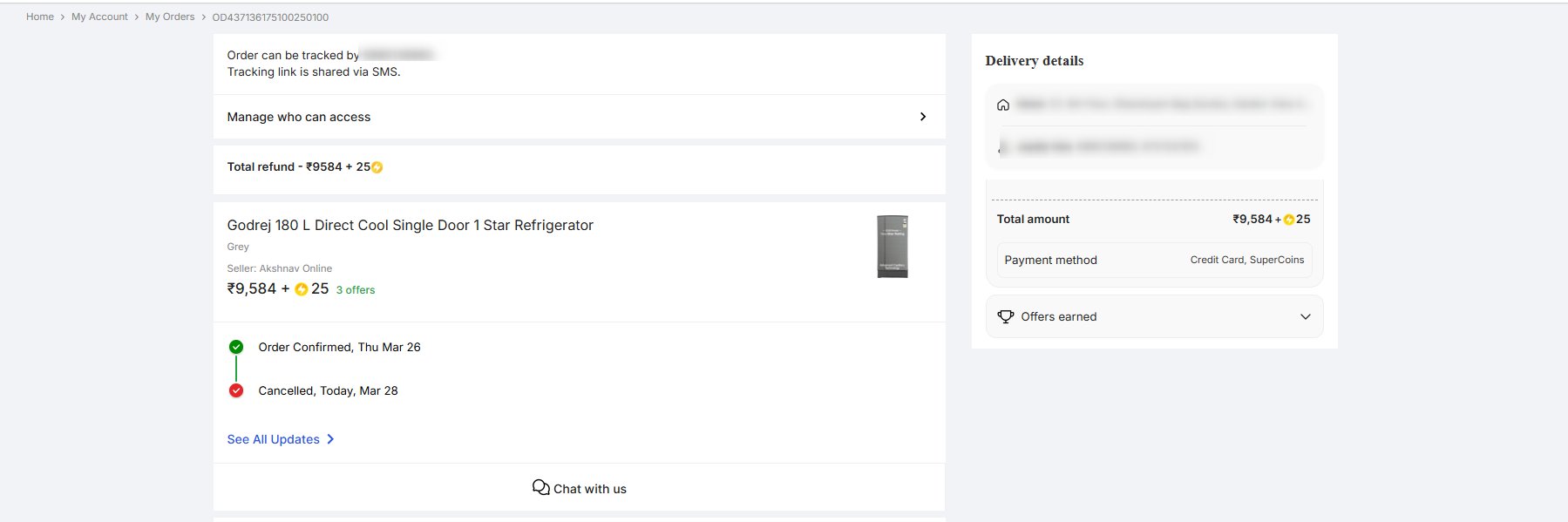
Task: Click the red Cancelled status icon
Action: coord(236,390)
